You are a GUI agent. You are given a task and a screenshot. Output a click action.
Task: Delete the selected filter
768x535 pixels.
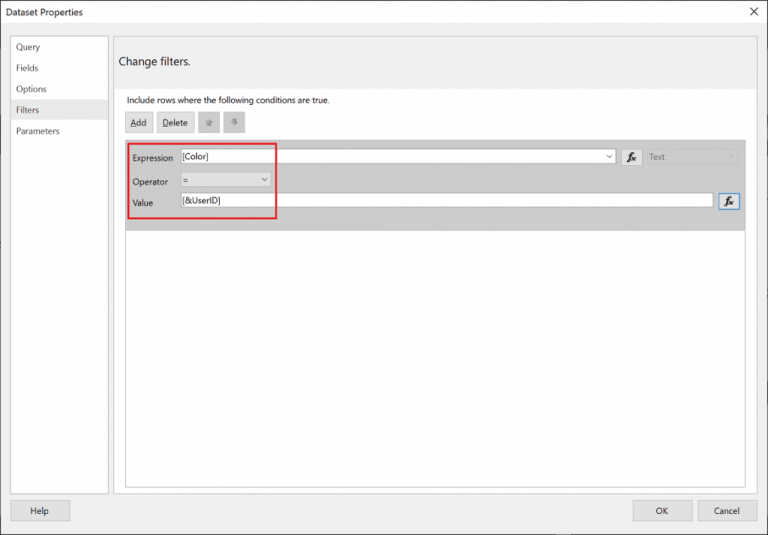coord(175,122)
